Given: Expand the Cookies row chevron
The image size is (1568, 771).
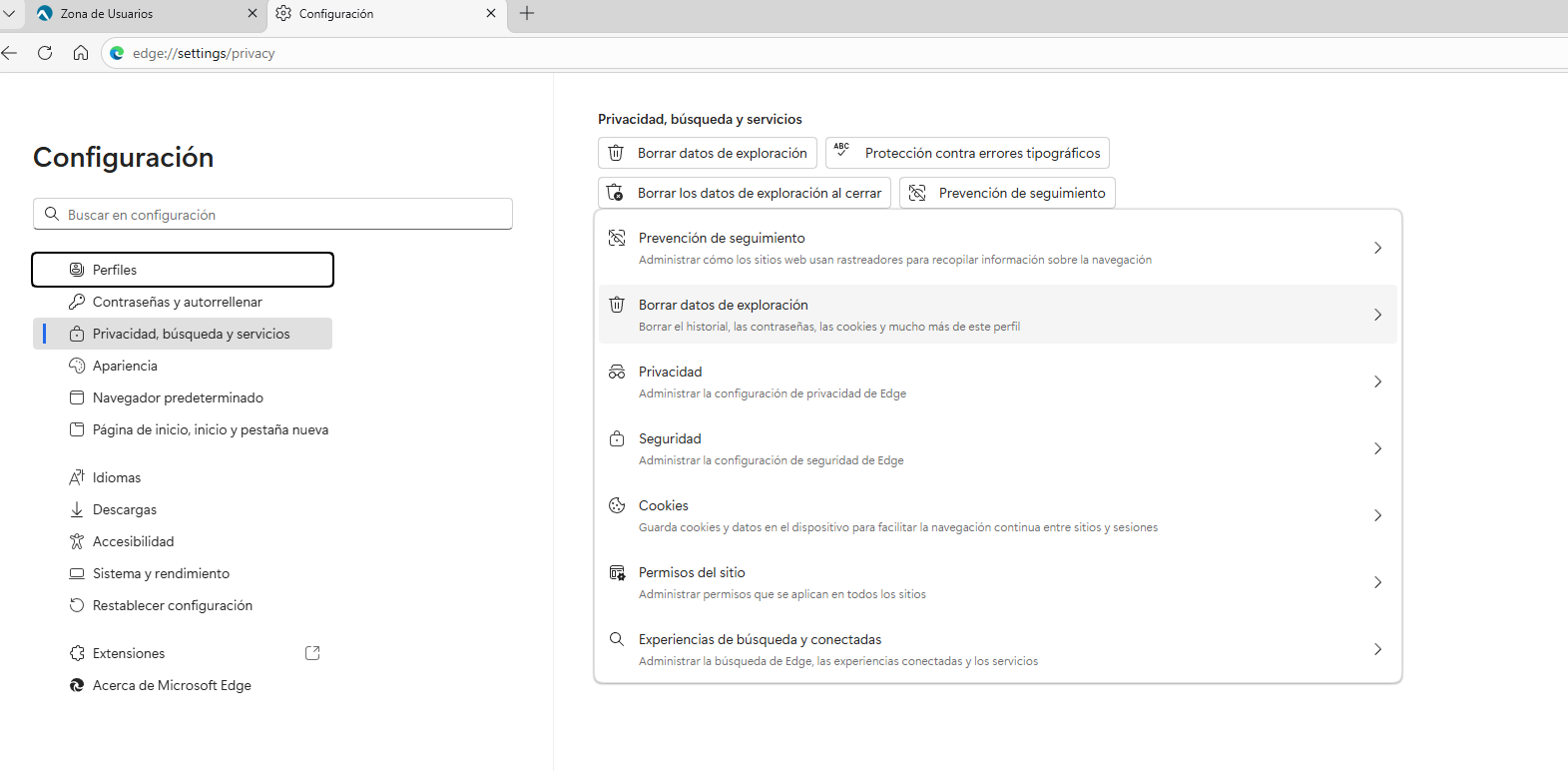Looking at the screenshot, I should (x=1377, y=515).
